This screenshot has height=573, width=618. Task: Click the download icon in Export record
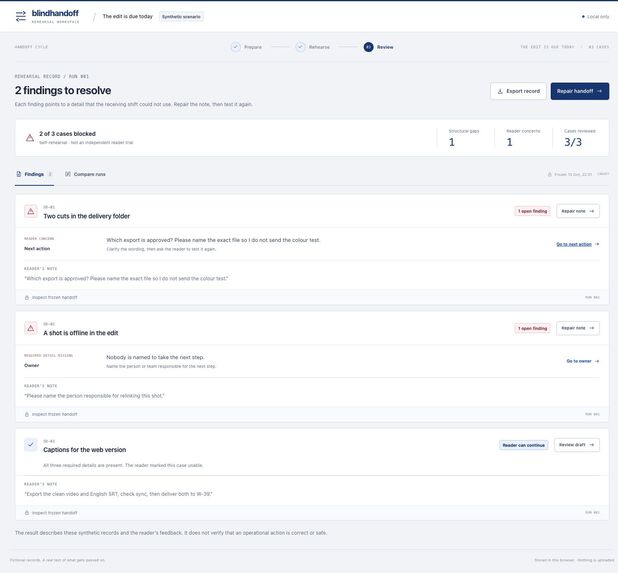500,91
